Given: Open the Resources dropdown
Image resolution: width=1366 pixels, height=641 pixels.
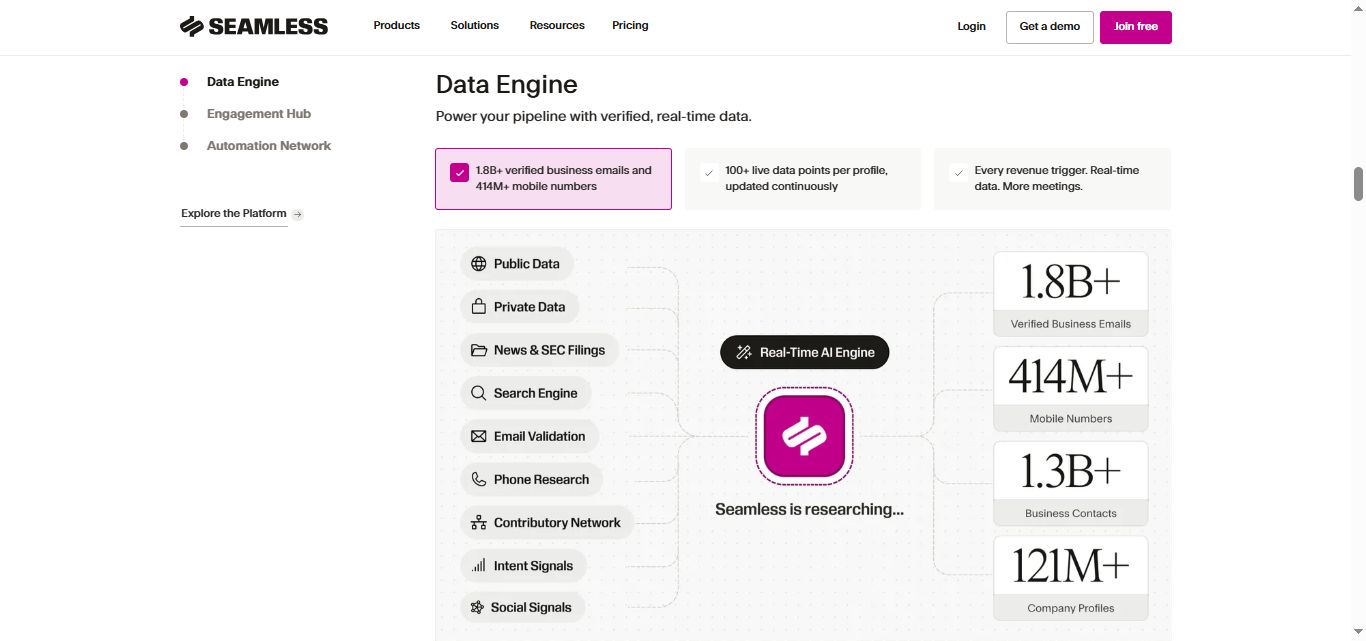Looking at the screenshot, I should tap(556, 25).
